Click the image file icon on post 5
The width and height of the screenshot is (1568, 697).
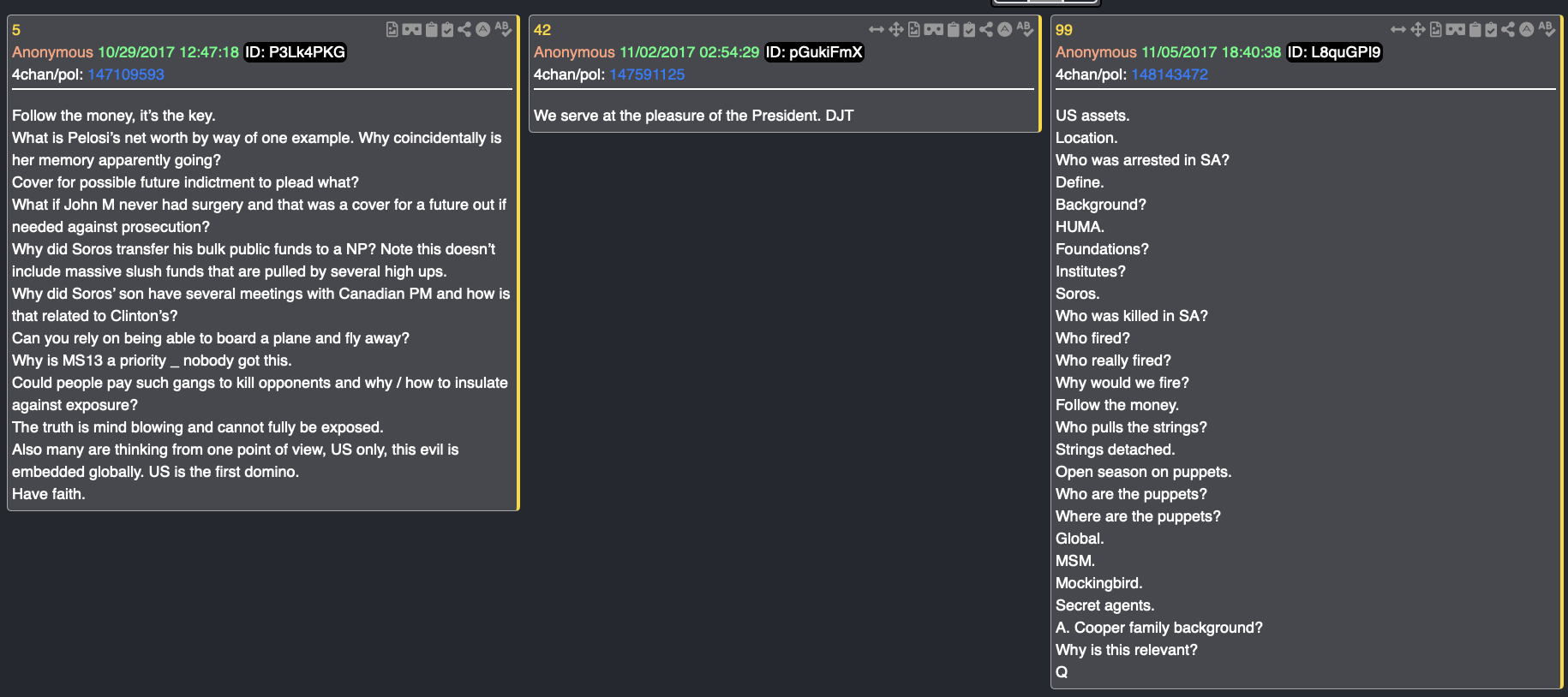[392, 29]
